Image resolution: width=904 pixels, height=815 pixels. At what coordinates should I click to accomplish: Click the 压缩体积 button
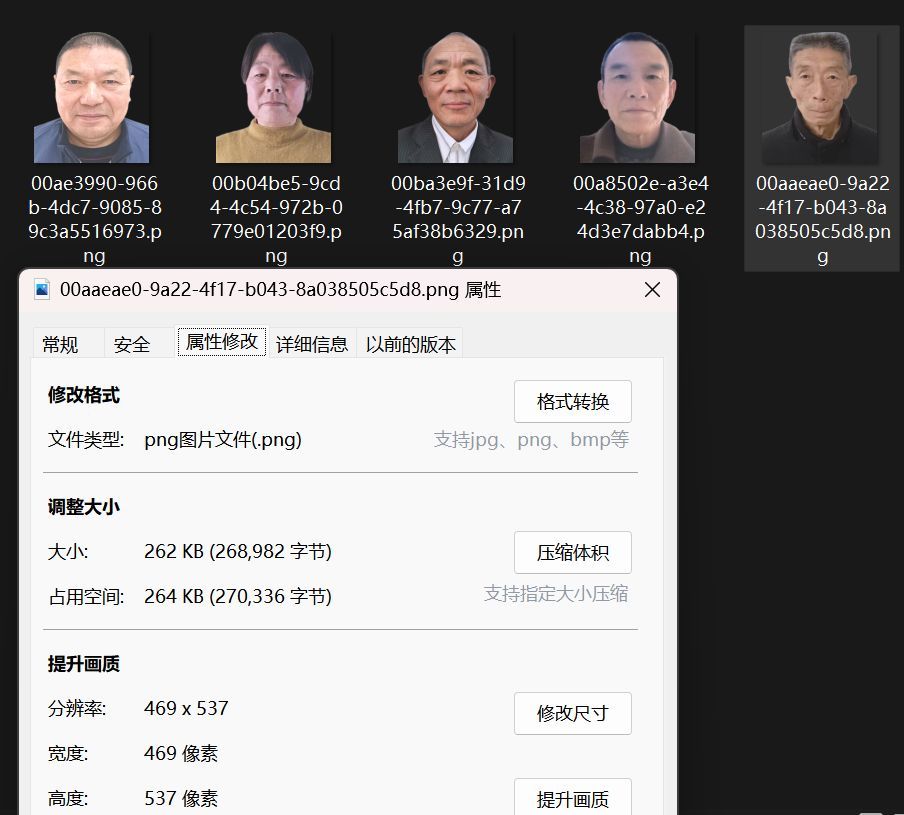(x=572, y=552)
